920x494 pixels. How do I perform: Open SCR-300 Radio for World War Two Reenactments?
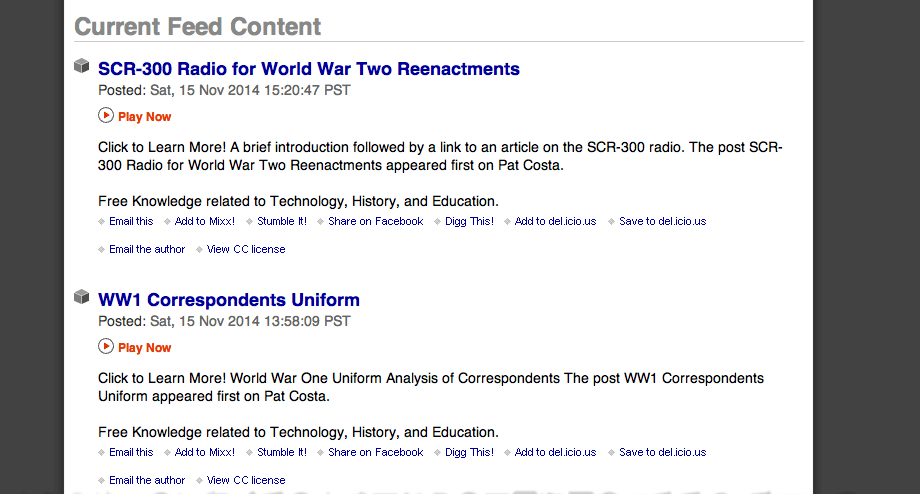pyautogui.click(x=309, y=69)
